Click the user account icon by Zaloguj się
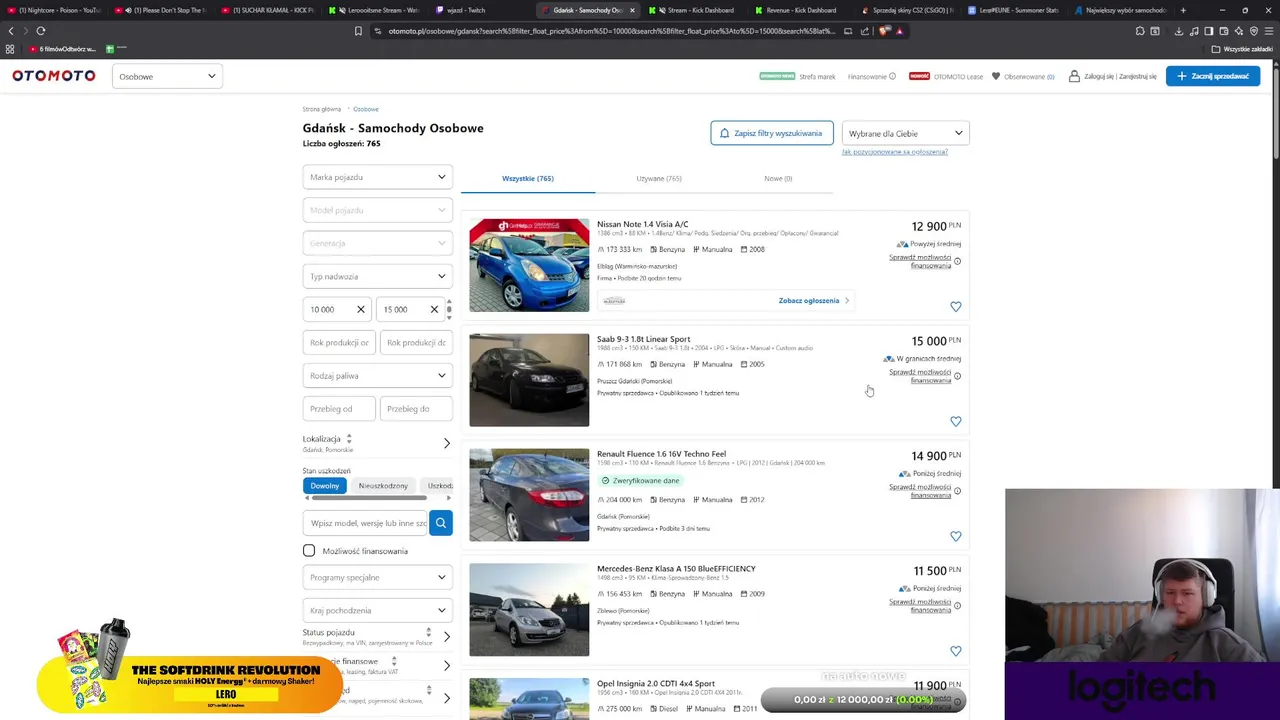The width and height of the screenshot is (1280, 720). click(x=1074, y=76)
